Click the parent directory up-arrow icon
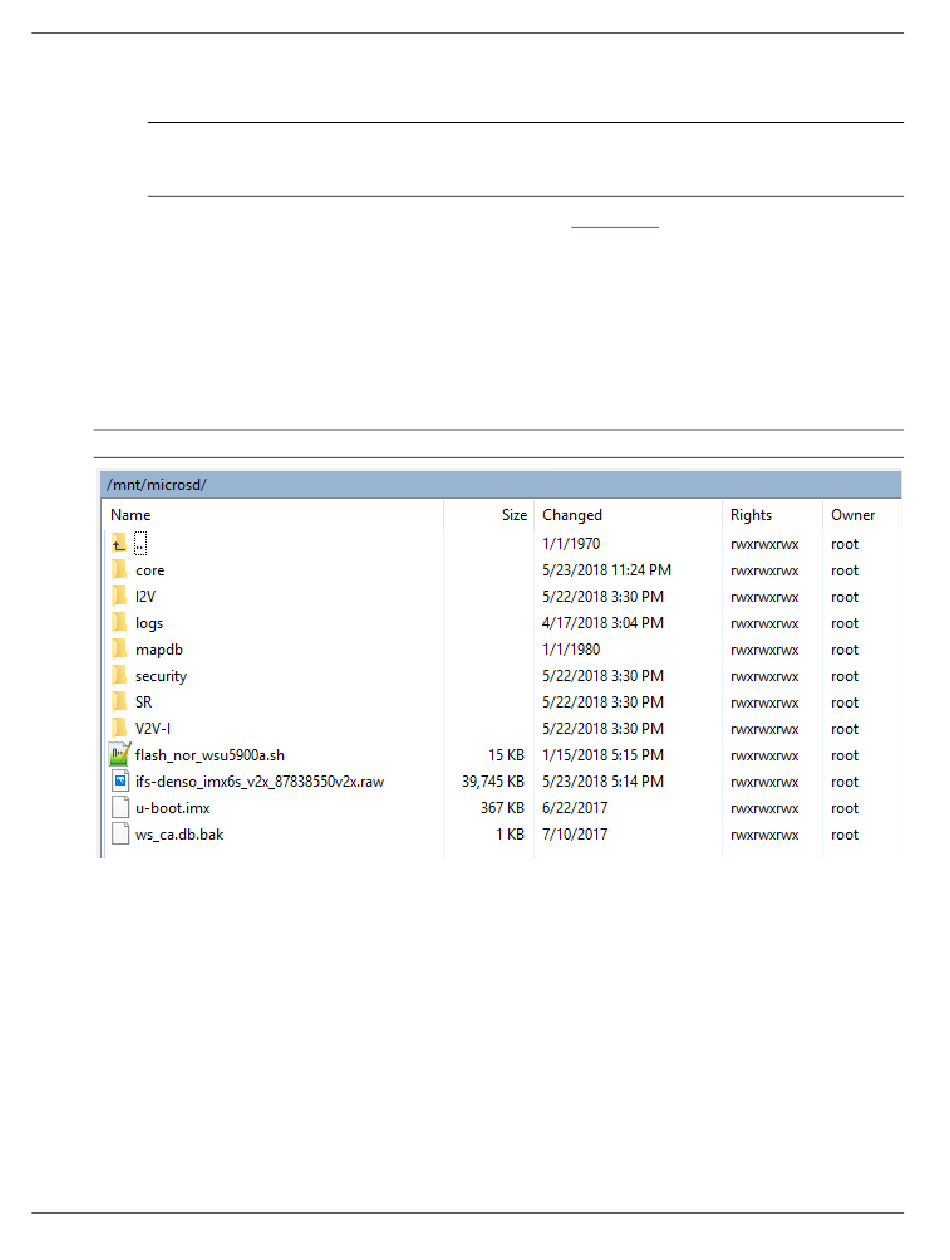The width and height of the screenshot is (950, 1260). tap(119, 544)
